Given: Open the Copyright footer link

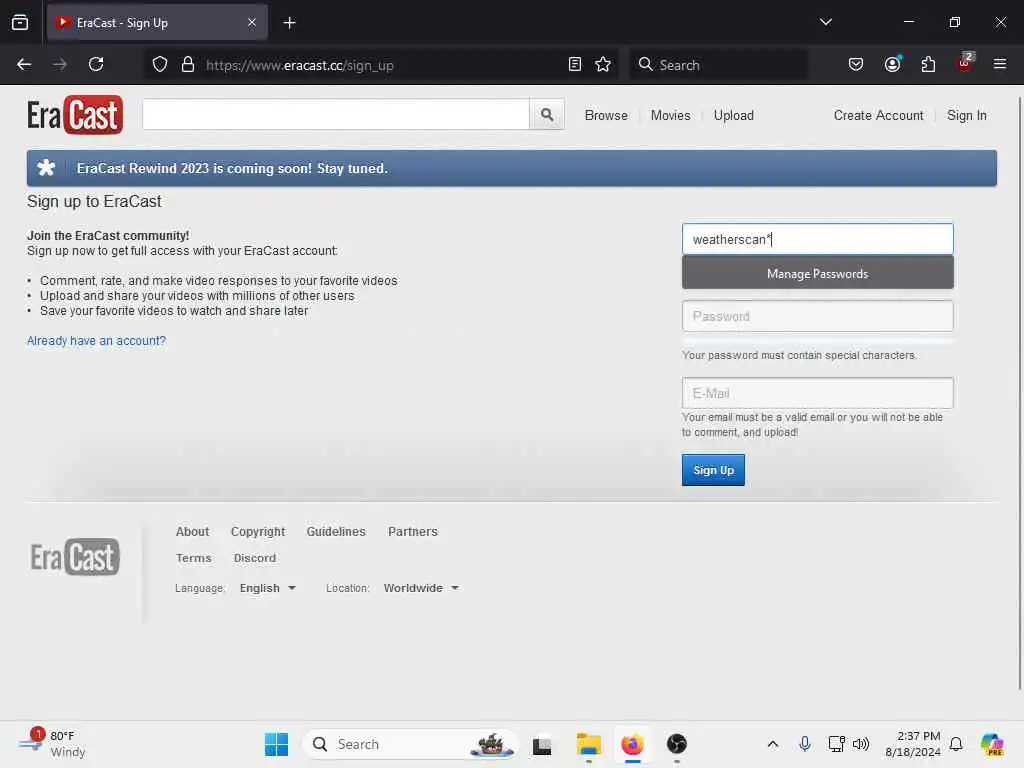Looking at the screenshot, I should [258, 532].
